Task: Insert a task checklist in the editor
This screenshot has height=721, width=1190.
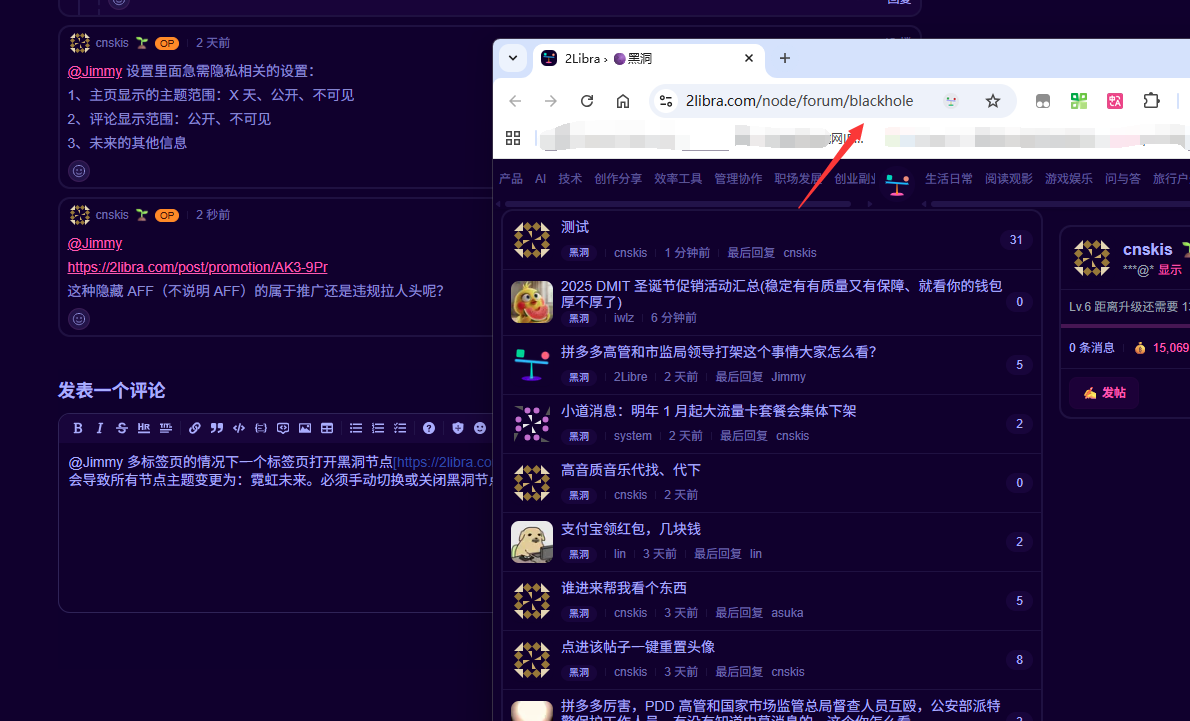Action: (x=400, y=428)
